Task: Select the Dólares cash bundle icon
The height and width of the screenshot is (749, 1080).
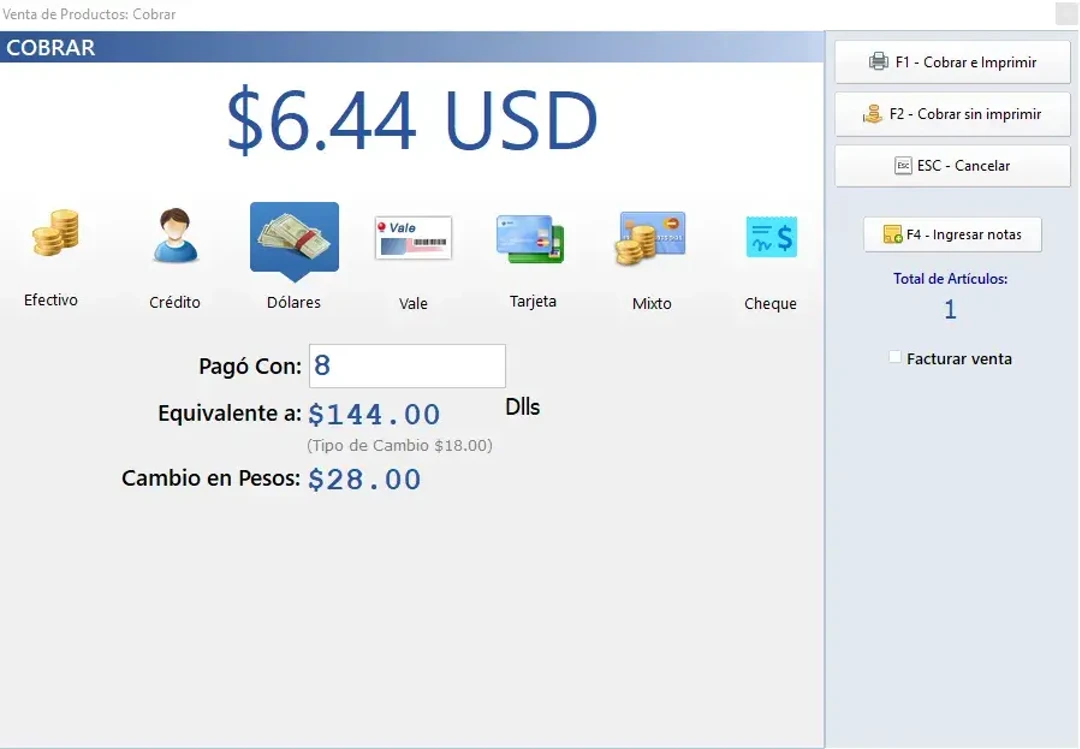Action: coord(294,237)
